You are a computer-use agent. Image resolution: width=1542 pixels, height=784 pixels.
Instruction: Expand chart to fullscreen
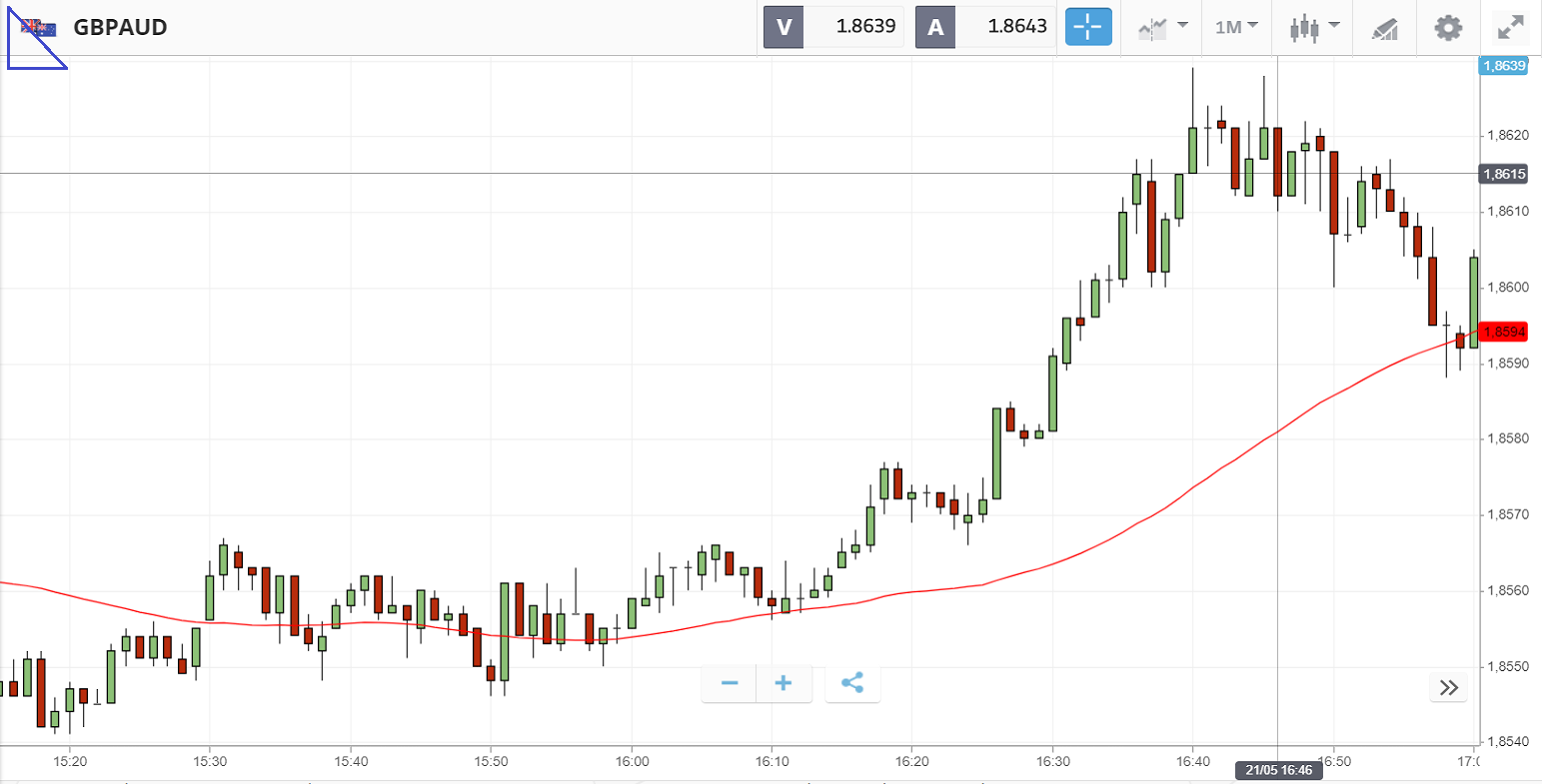click(x=1509, y=27)
